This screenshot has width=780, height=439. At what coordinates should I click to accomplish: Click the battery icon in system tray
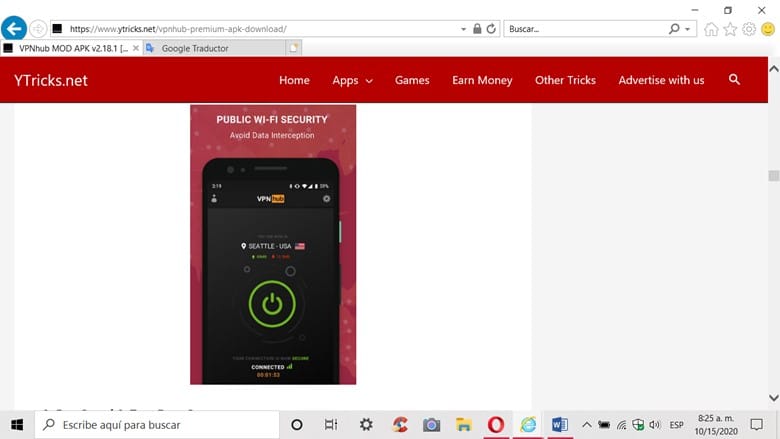click(x=604, y=425)
